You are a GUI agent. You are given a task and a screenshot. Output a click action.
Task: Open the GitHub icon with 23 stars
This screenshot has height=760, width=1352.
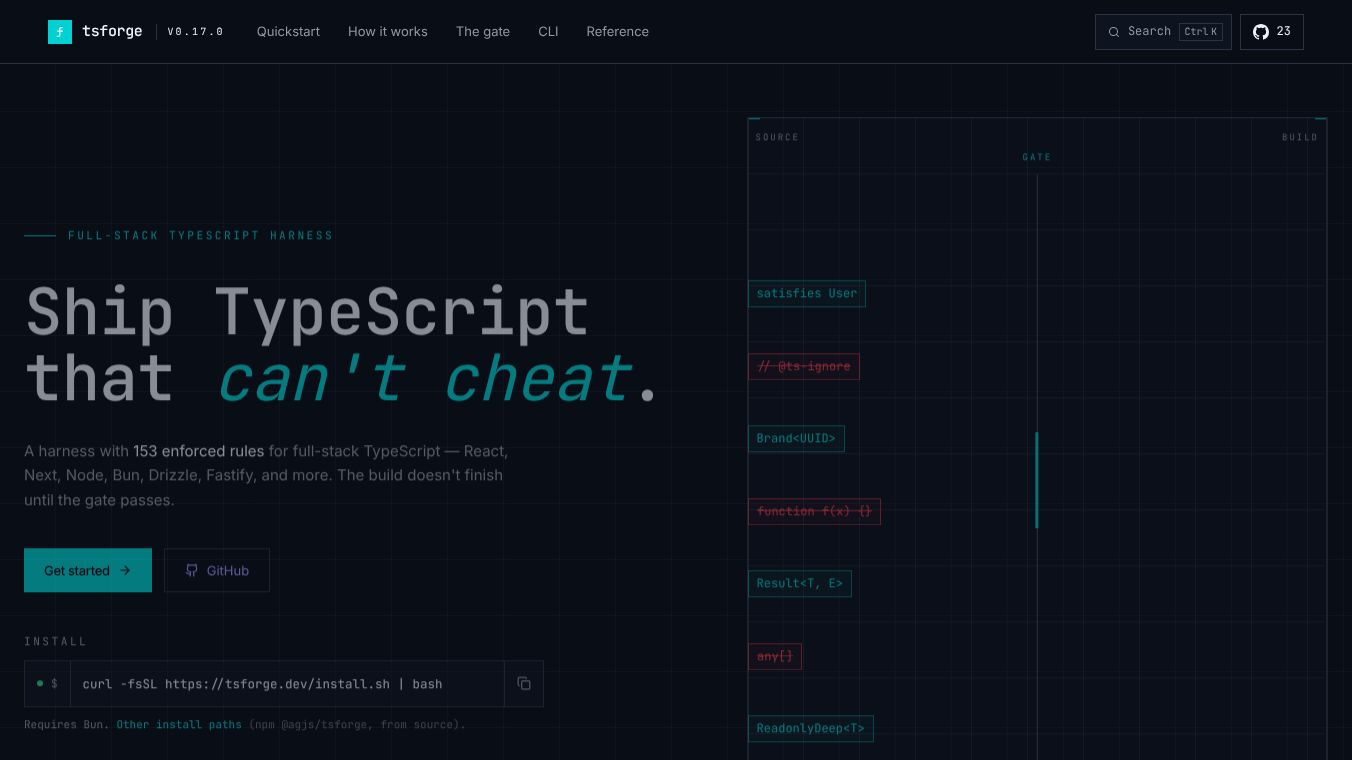[x=1271, y=32]
